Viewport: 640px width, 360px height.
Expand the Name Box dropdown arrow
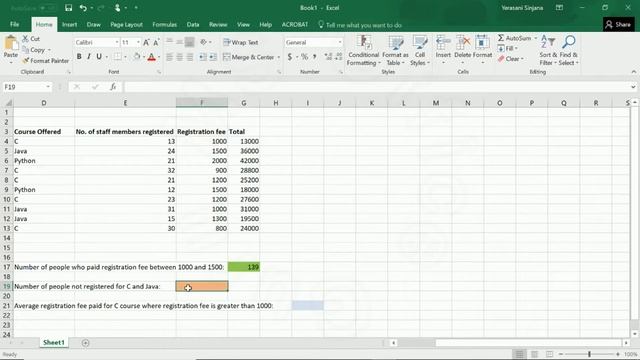click(x=48, y=87)
